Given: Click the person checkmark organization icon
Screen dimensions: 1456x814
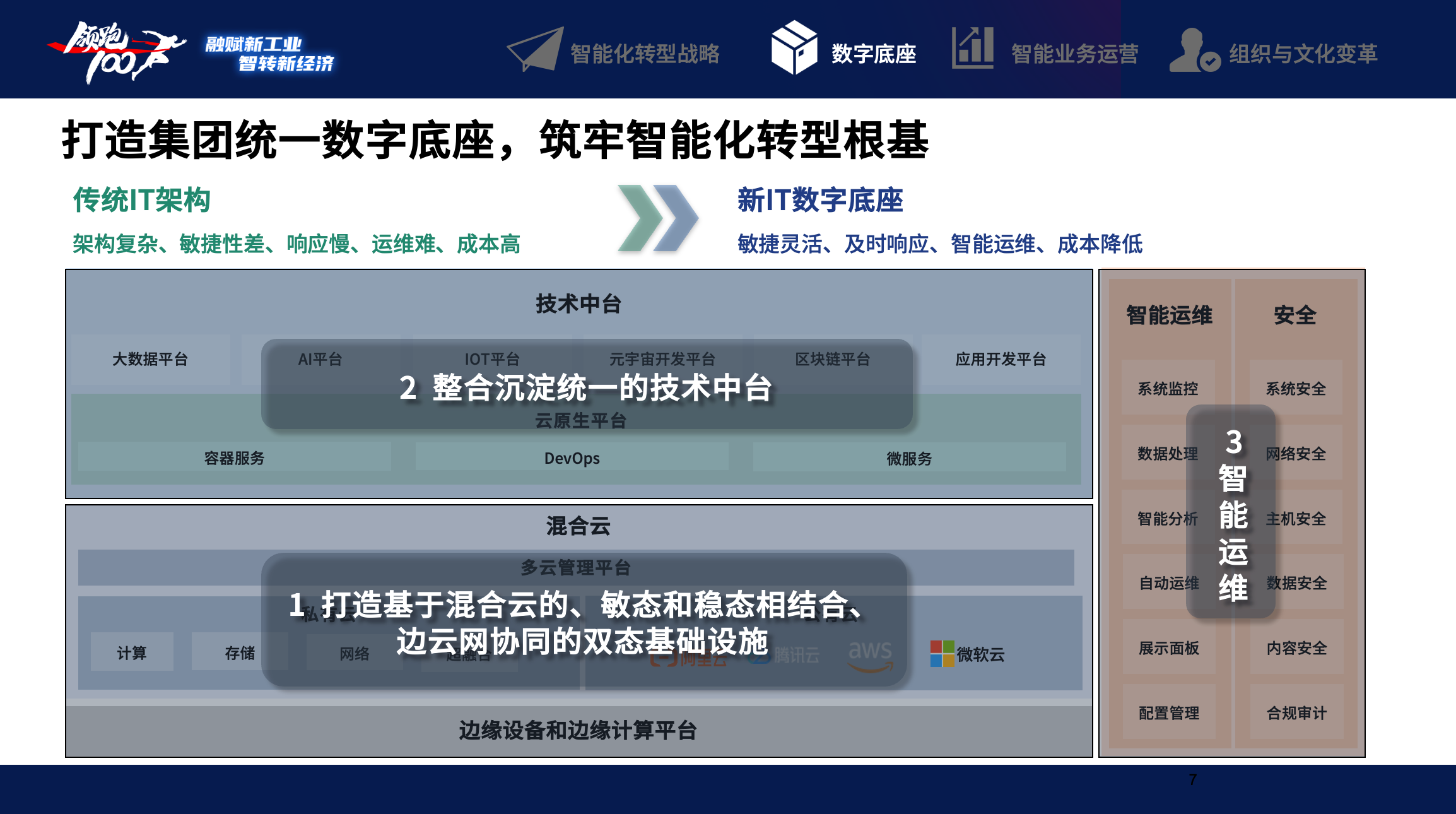Looking at the screenshot, I should click(x=1194, y=50).
